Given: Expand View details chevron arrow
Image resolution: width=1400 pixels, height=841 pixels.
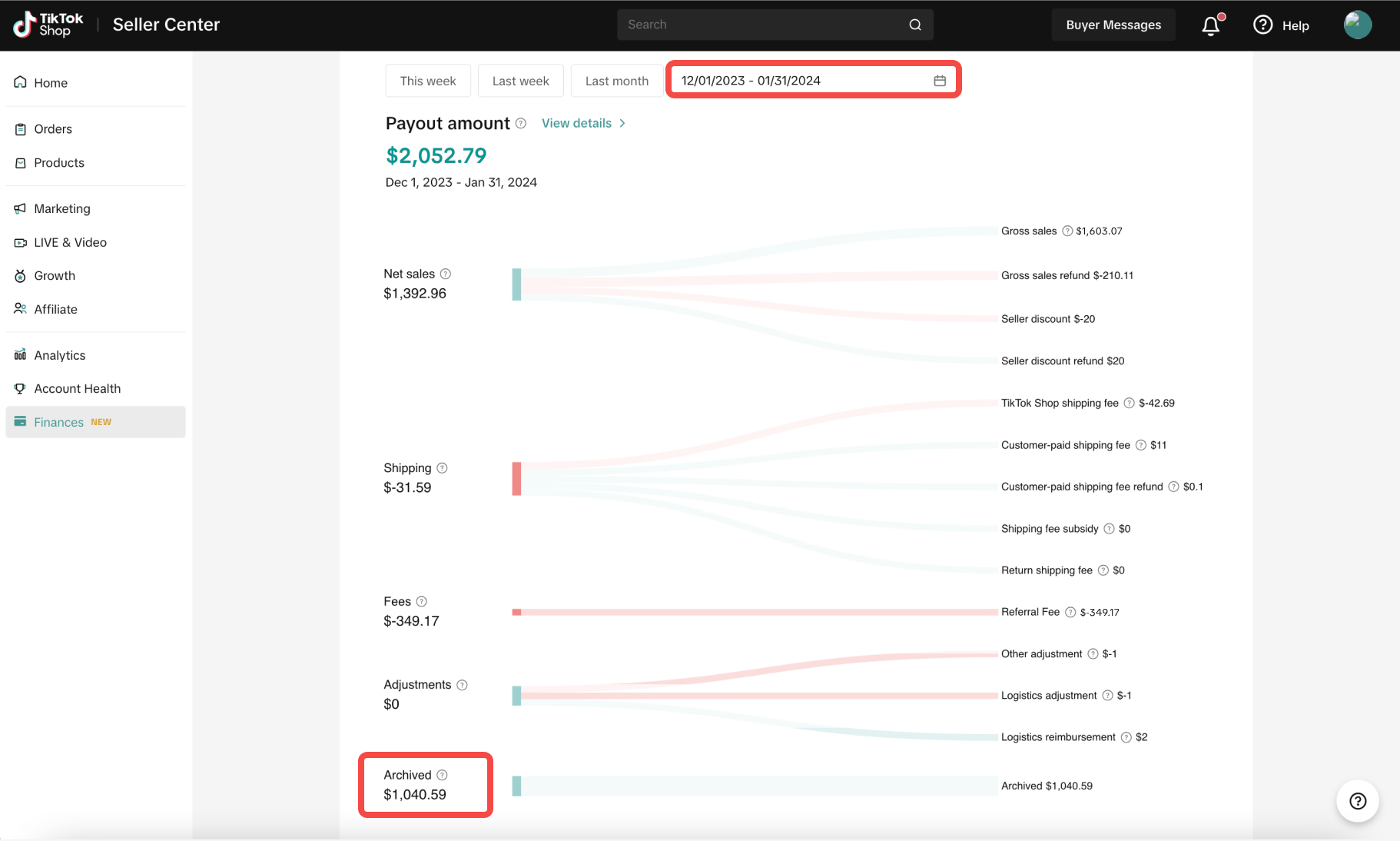Looking at the screenshot, I should point(622,124).
